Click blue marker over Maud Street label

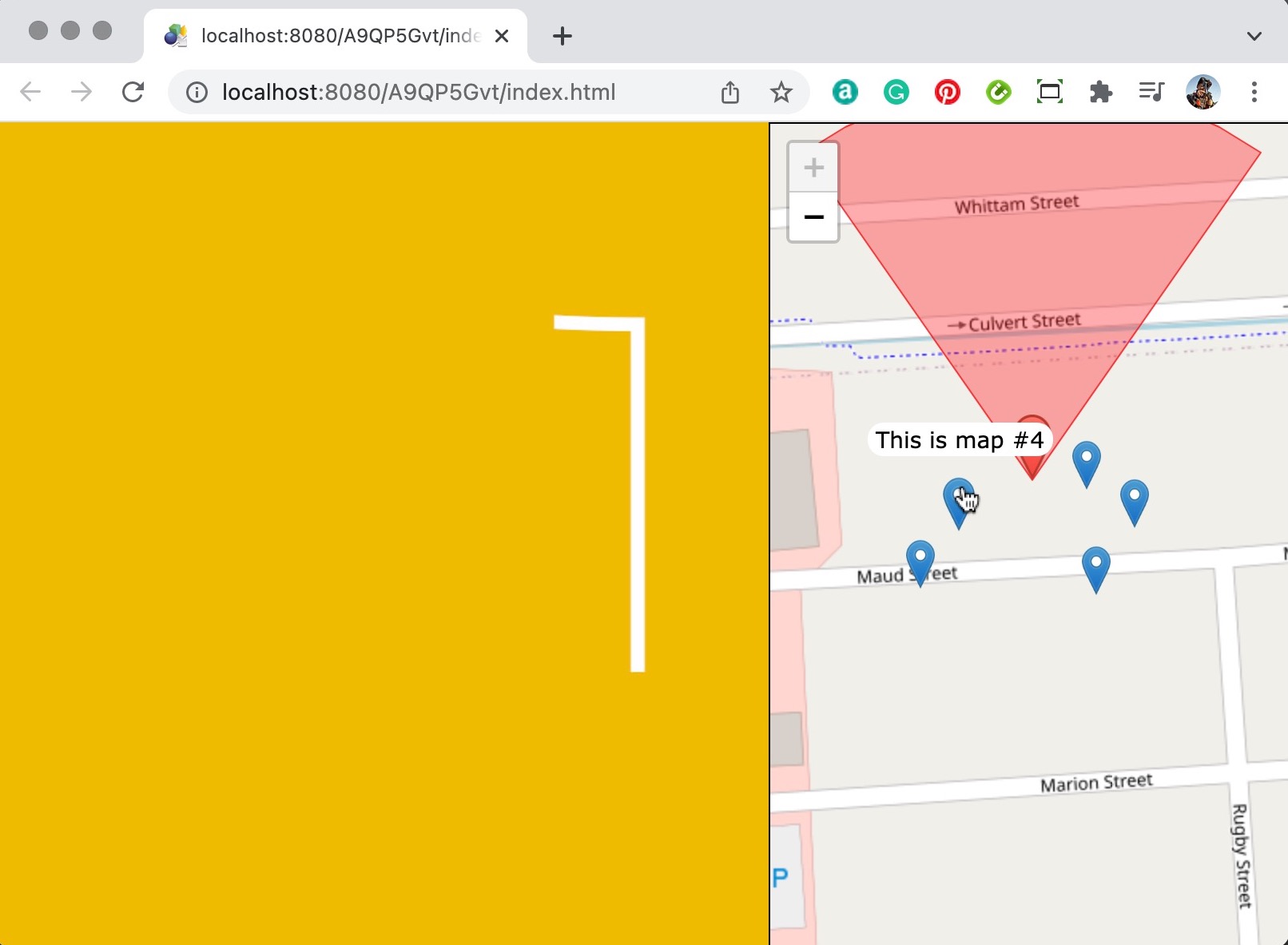920,563
